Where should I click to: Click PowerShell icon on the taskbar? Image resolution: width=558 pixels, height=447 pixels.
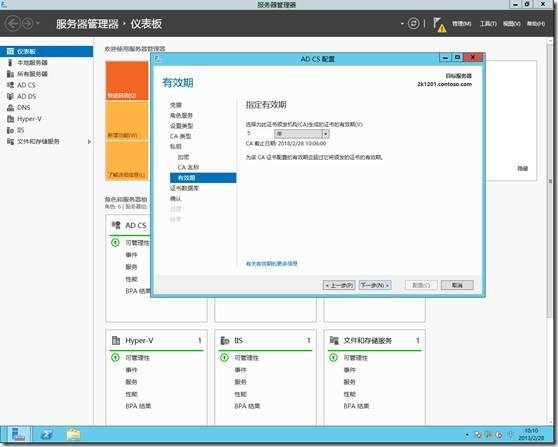(47, 435)
